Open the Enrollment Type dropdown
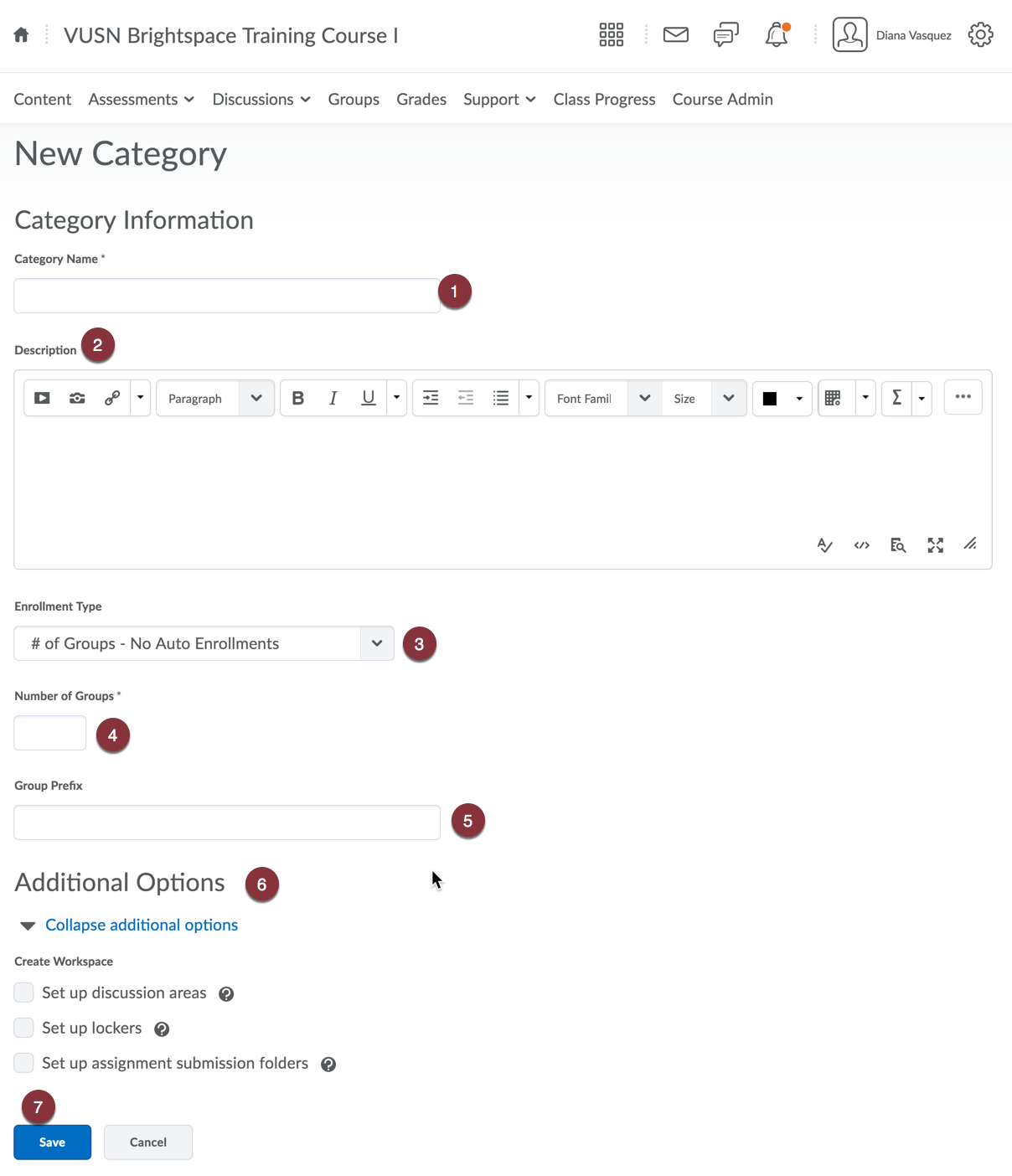 coord(204,643)
